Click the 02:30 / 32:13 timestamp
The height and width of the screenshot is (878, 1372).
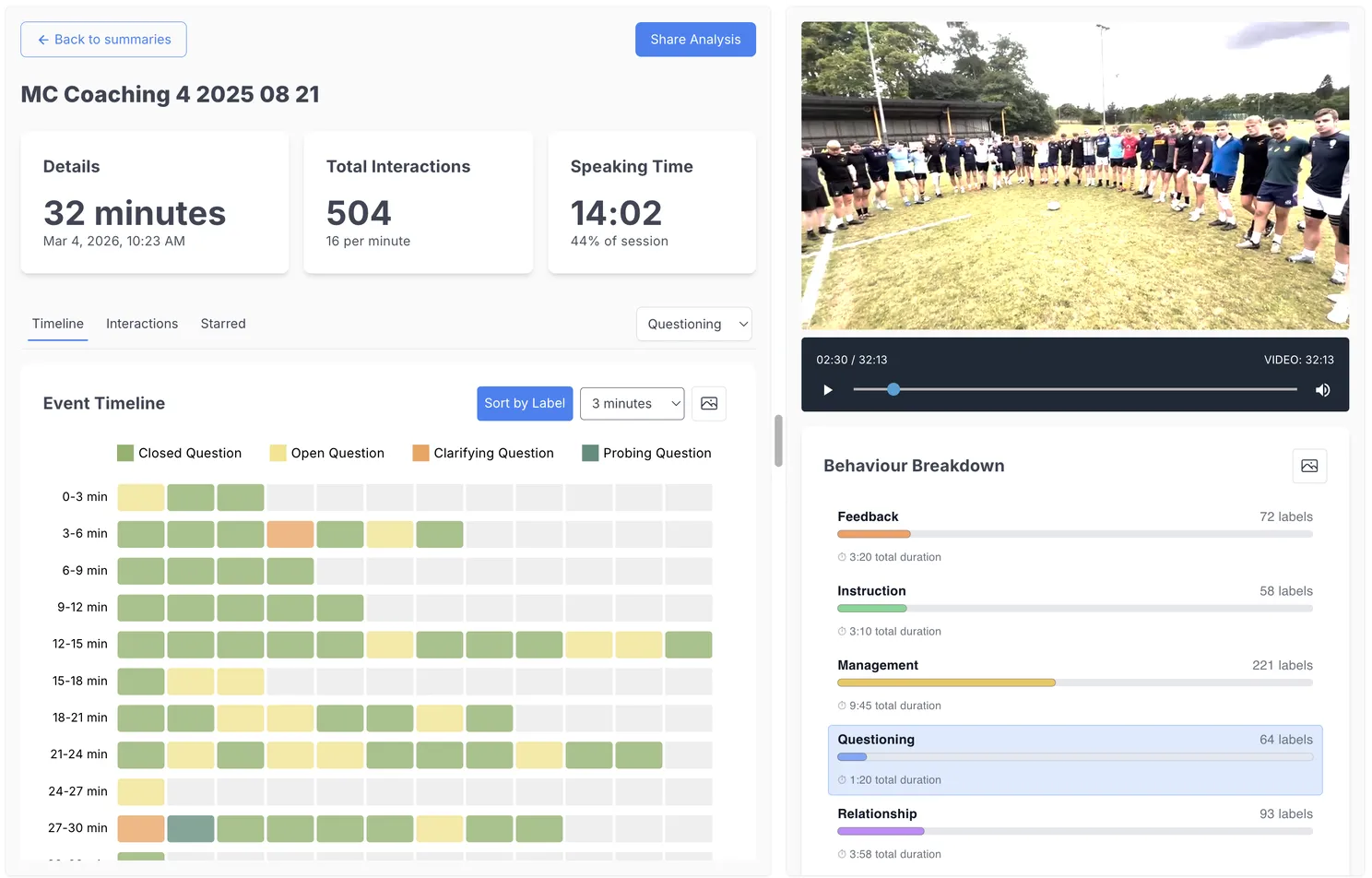[x=852, y=360]
